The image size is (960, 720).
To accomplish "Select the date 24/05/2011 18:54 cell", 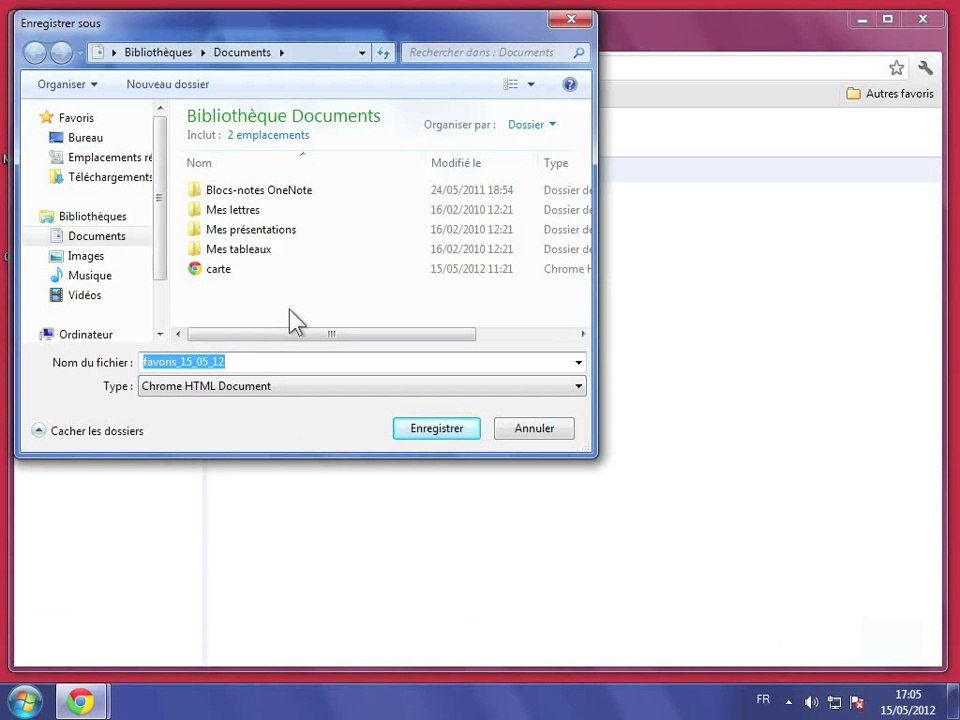I will [x=471, y=190].
